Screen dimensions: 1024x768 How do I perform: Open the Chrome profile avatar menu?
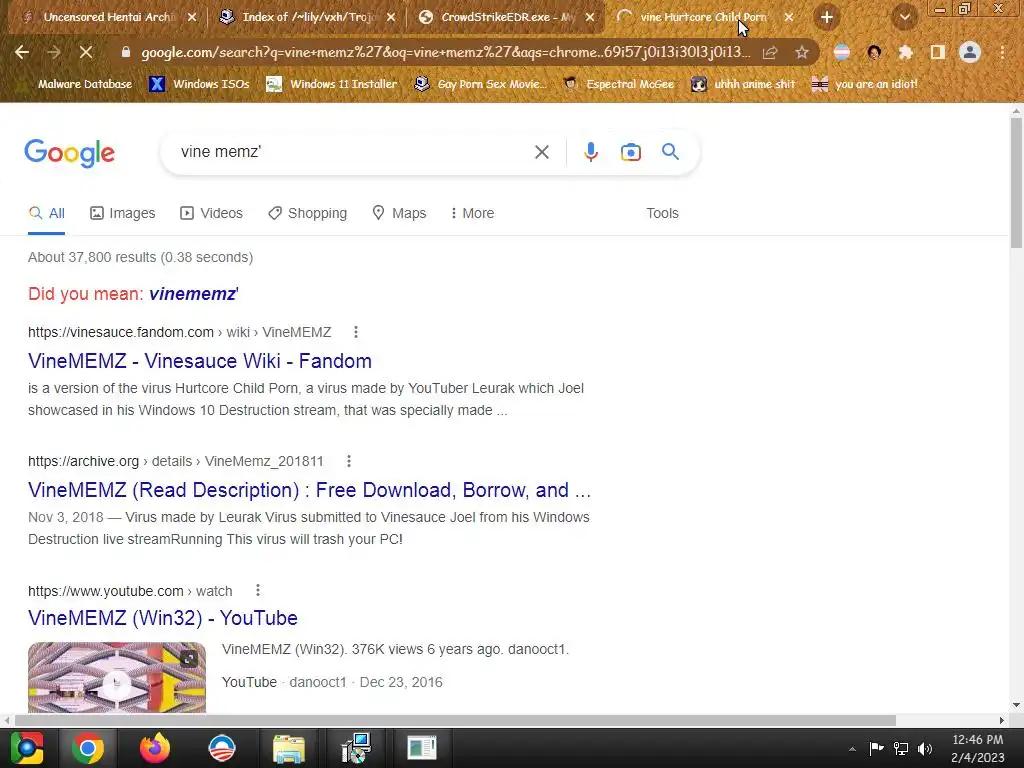(x=970, y=52)
